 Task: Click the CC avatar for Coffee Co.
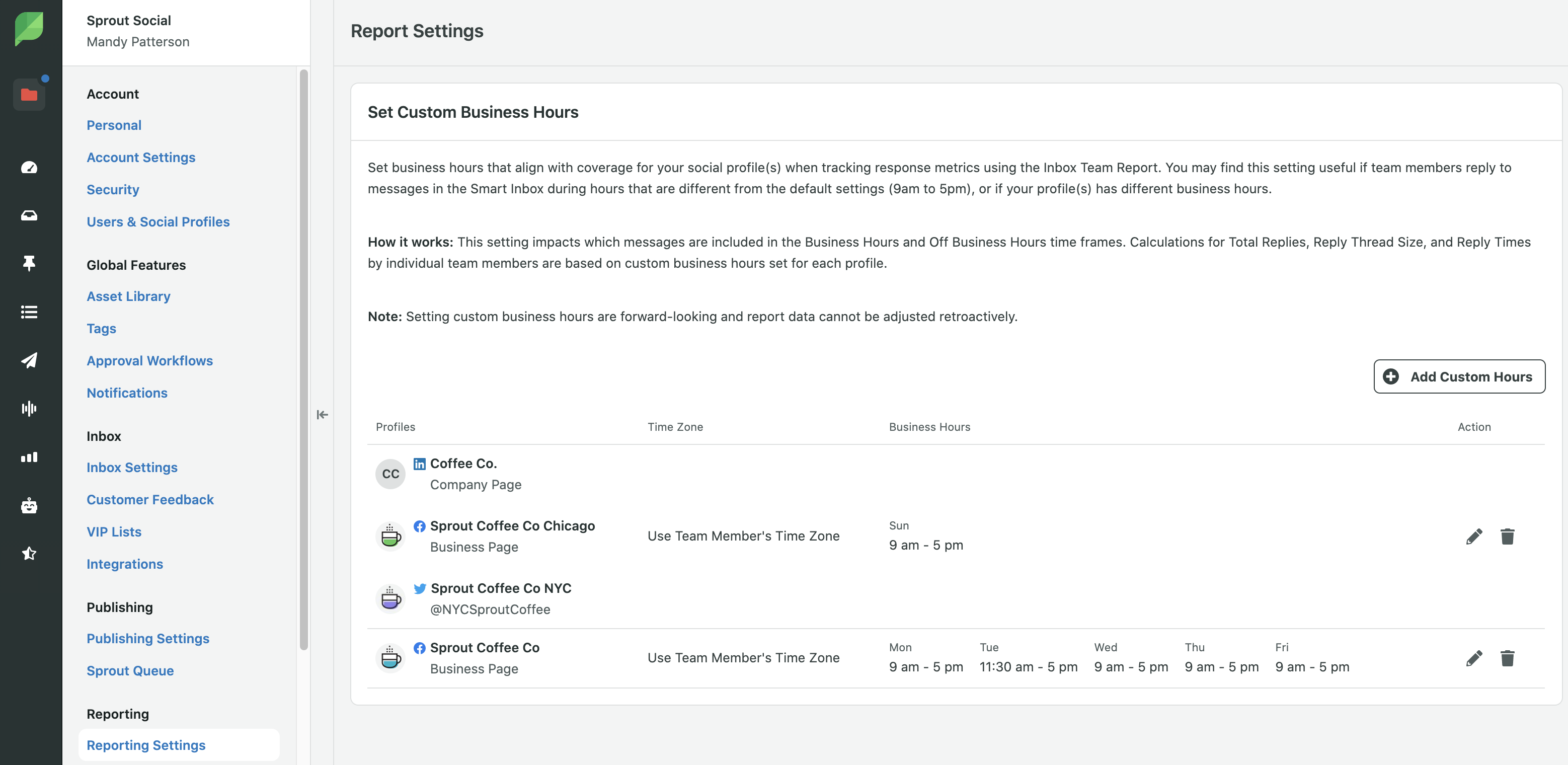[x=390, y=474]
